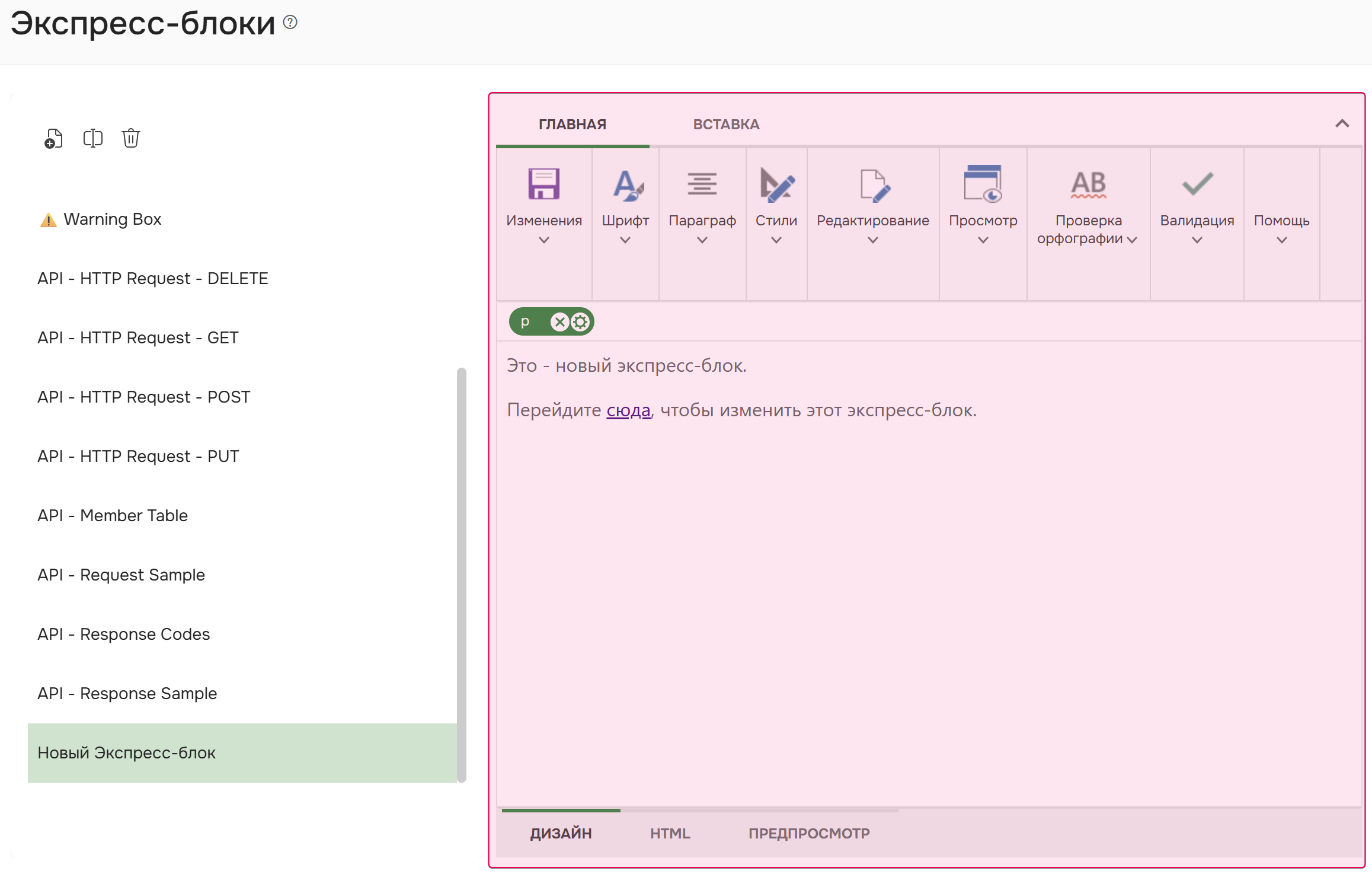Image resolution: width=1372 pixels, height=877 pixels.
Task: Open p tag settings gear
Action: pos(580,322)
